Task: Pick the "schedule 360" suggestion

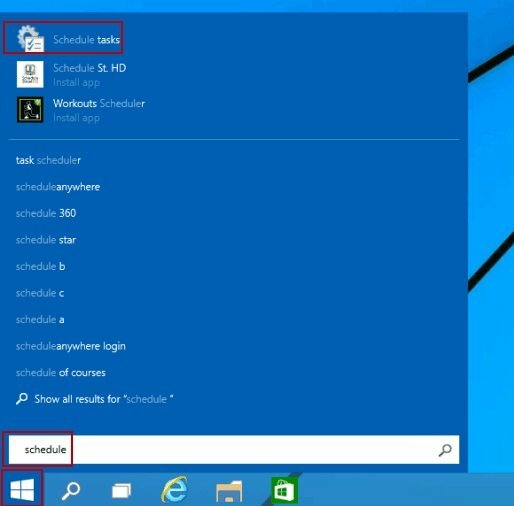Action: 46,213
